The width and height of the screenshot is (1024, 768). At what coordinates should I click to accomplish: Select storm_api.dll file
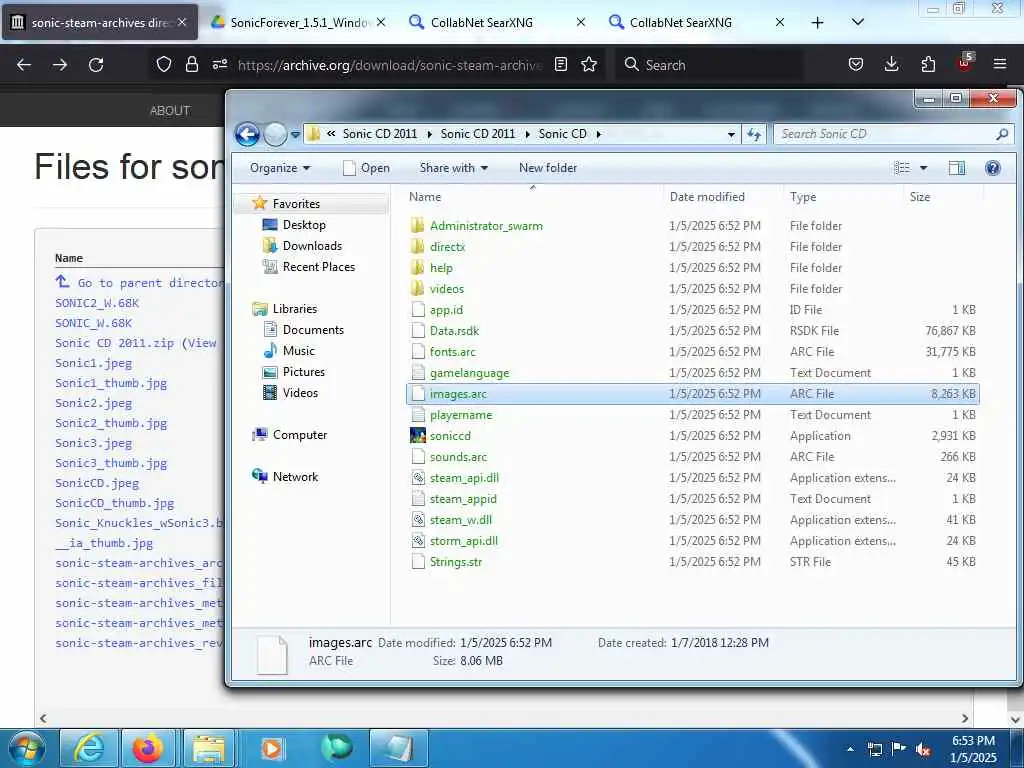(463, 541)
